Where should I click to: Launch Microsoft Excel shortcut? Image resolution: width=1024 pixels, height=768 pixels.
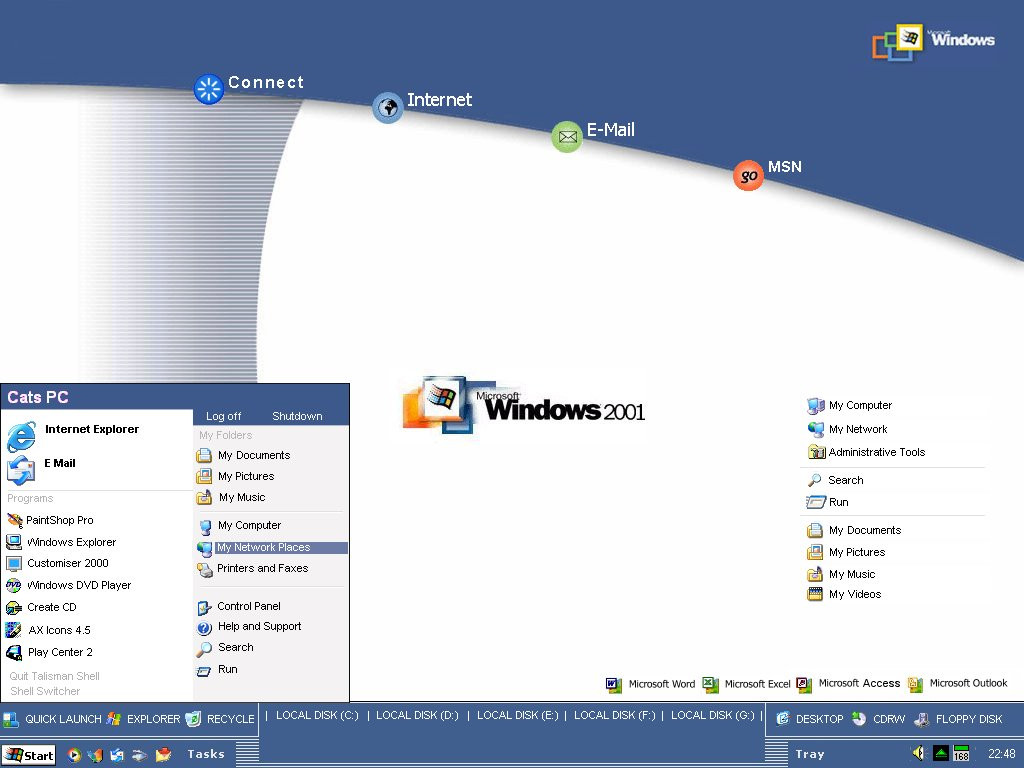[x=746, y=684]
